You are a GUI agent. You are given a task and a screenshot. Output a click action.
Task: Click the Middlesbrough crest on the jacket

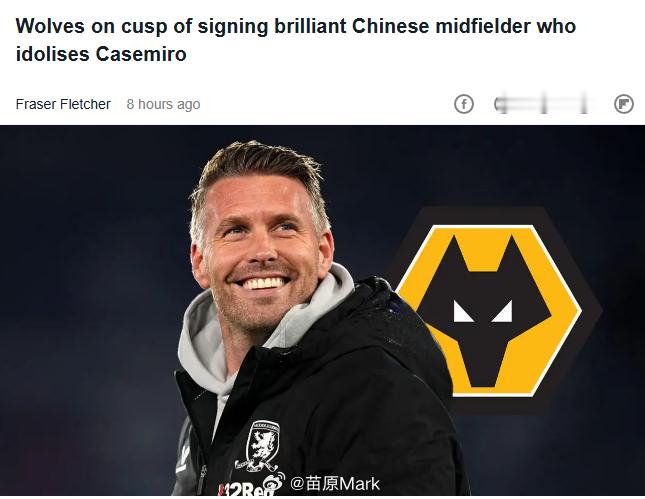point(262,446)
